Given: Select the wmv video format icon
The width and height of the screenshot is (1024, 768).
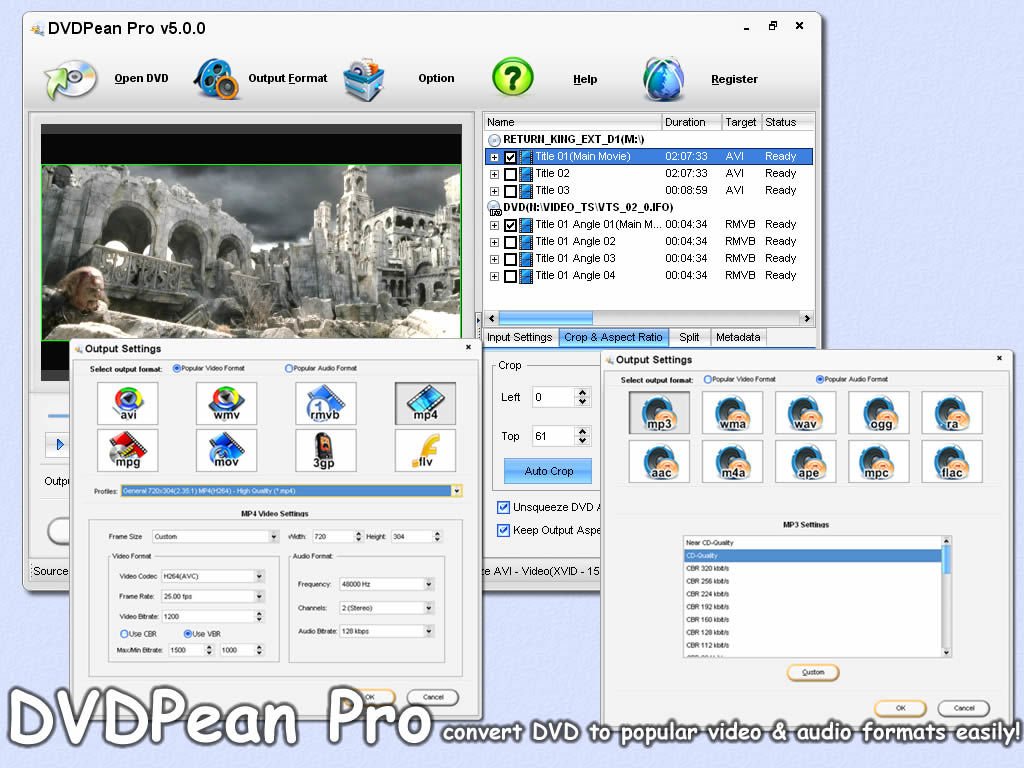Looking at the screenshot, I should pos(227,403).
